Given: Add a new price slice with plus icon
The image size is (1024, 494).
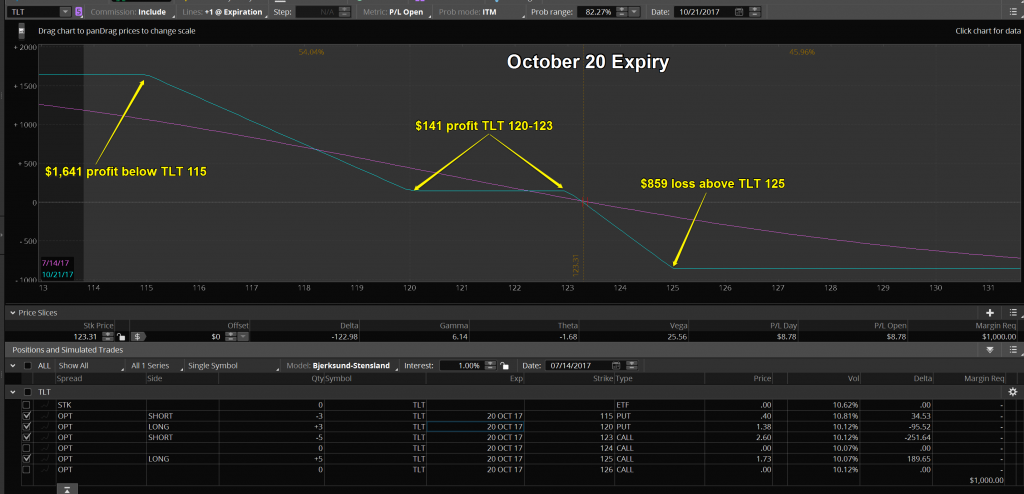Looking at the screenshot, I should [x=990, y=313].
